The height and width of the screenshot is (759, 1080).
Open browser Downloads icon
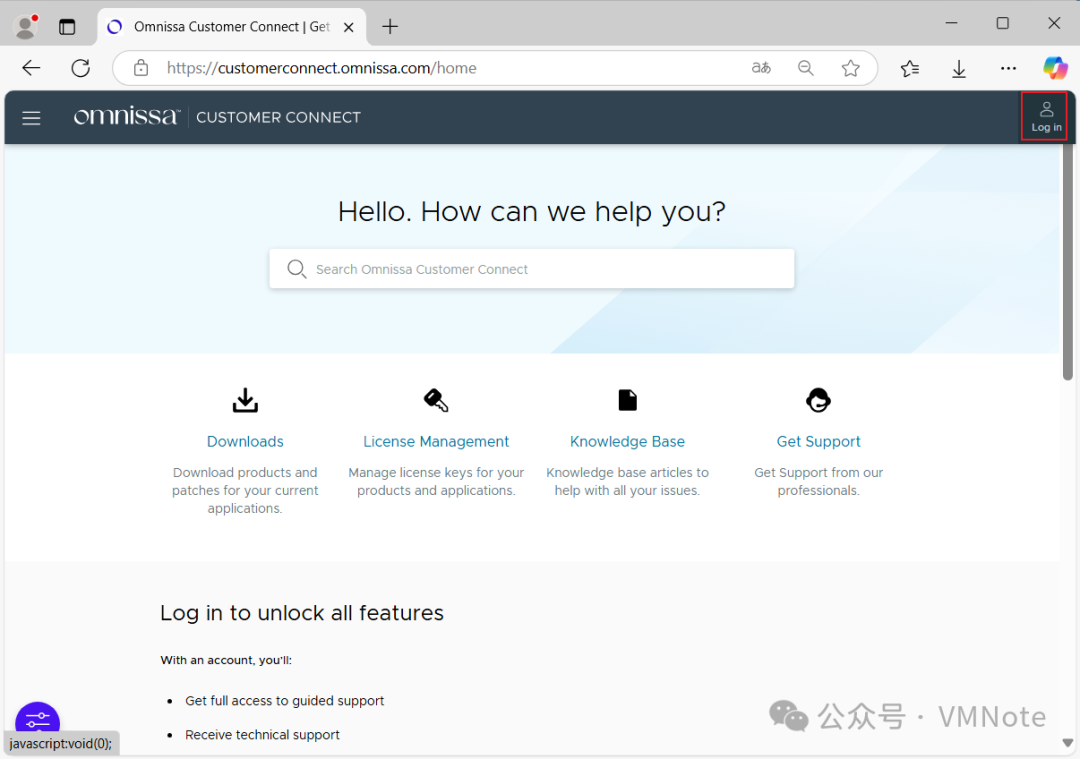click(959, 67)
